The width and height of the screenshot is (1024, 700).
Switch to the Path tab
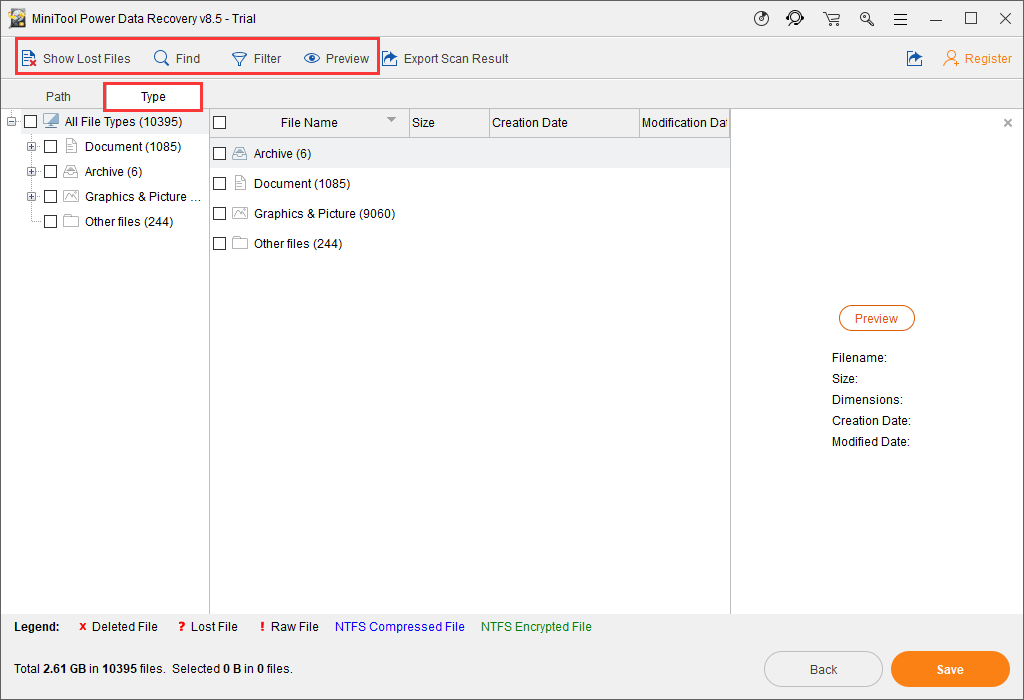pyautogui.click(x=58, y=97)
